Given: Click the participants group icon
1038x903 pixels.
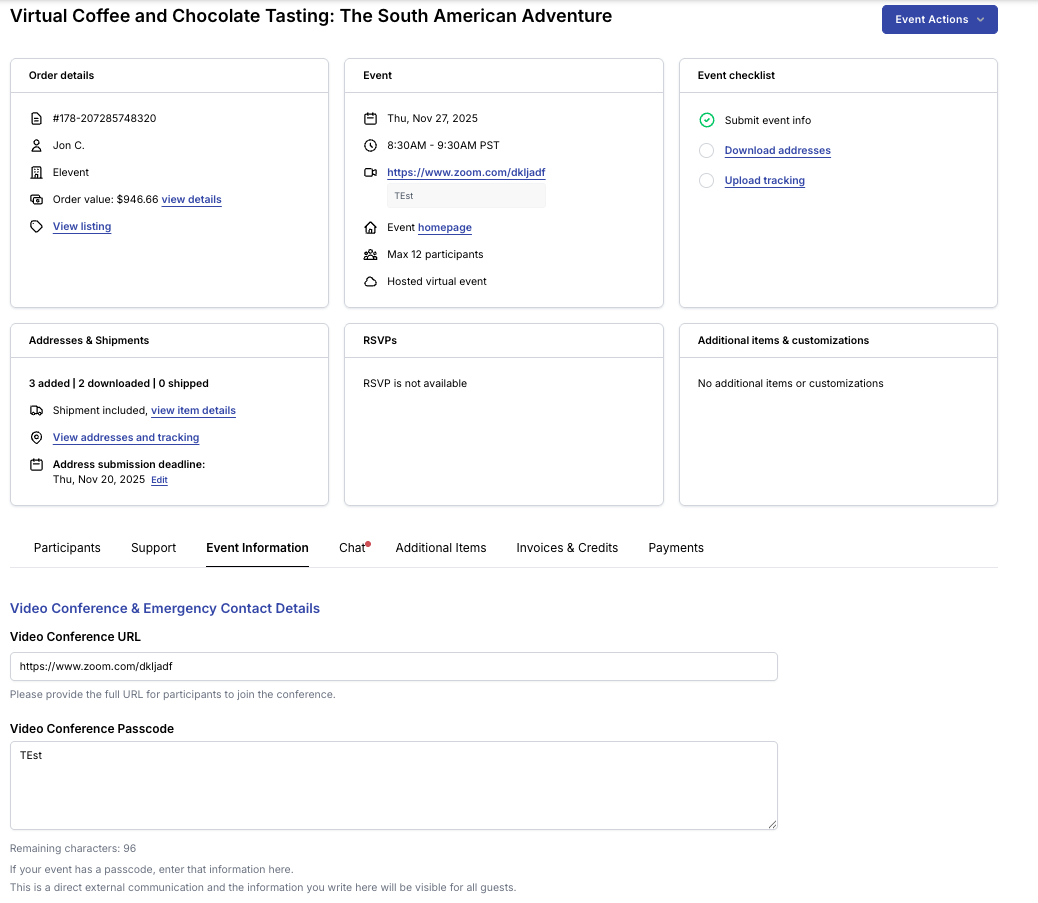Looking at the screenshot, I should point(370,254).
